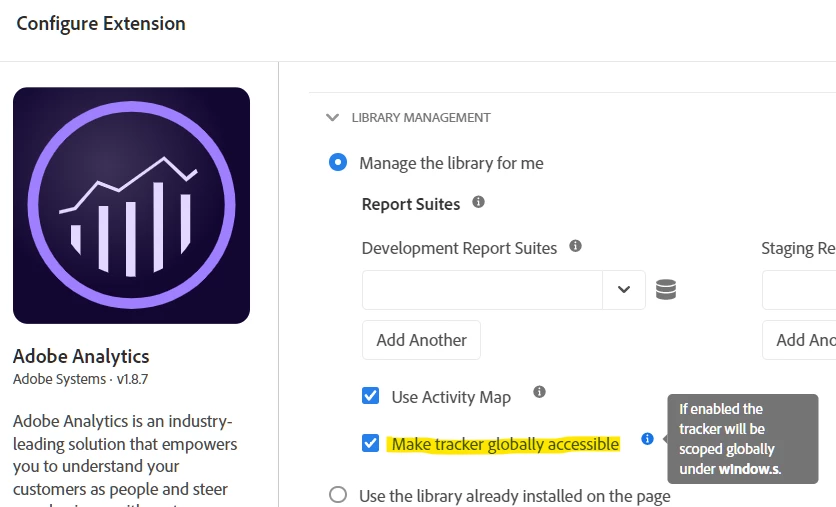
Task: Click the Development Report Suites label
Action: coord(459,248)
